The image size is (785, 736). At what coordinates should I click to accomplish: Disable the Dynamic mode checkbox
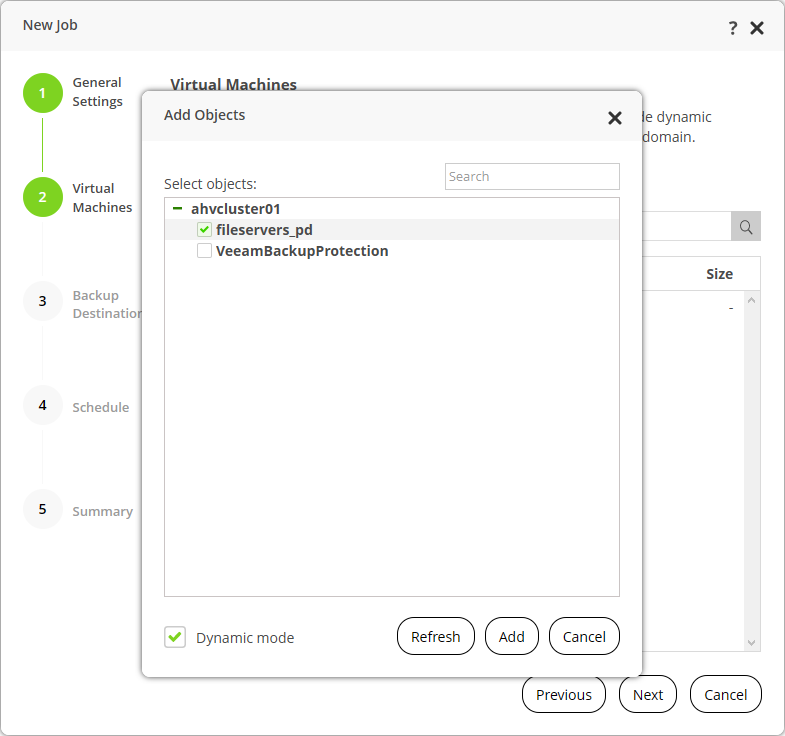click(x=175, y=637)
